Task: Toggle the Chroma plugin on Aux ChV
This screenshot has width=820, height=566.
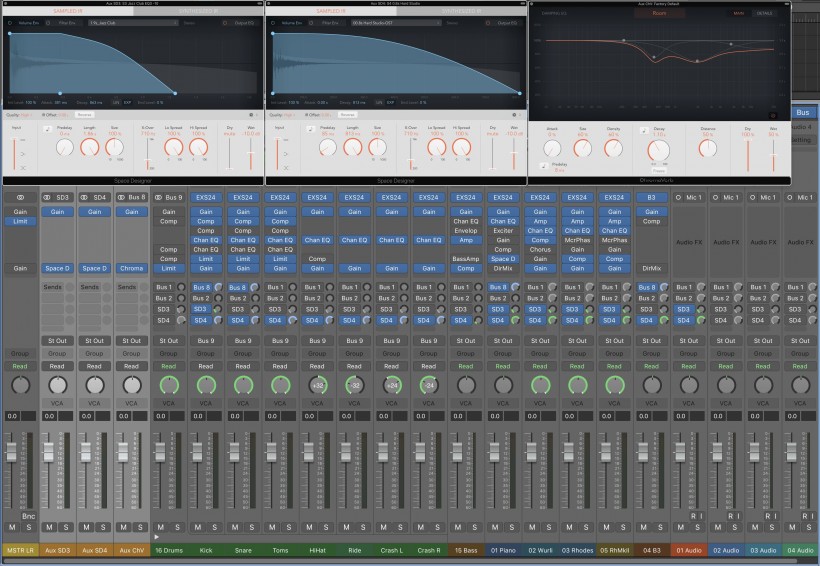Action: [132, 268]
